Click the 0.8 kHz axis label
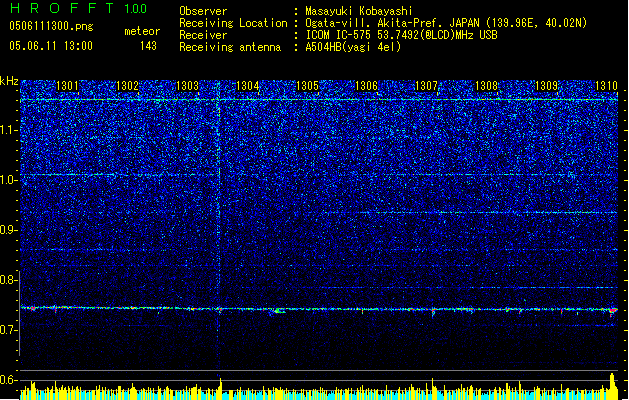 point(8,280)
